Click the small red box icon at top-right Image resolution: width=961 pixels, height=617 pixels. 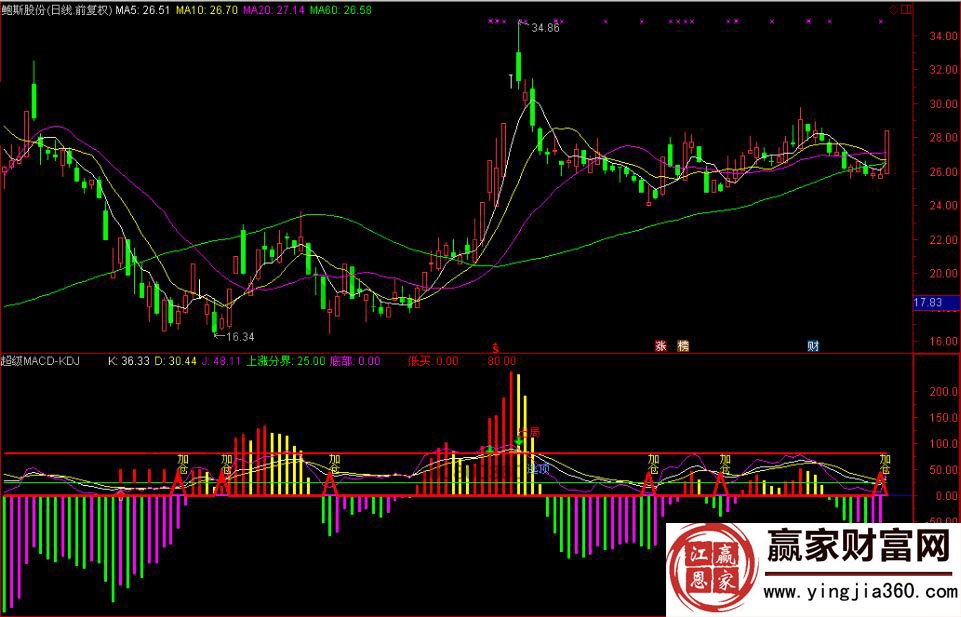click(x=906, y=10)
